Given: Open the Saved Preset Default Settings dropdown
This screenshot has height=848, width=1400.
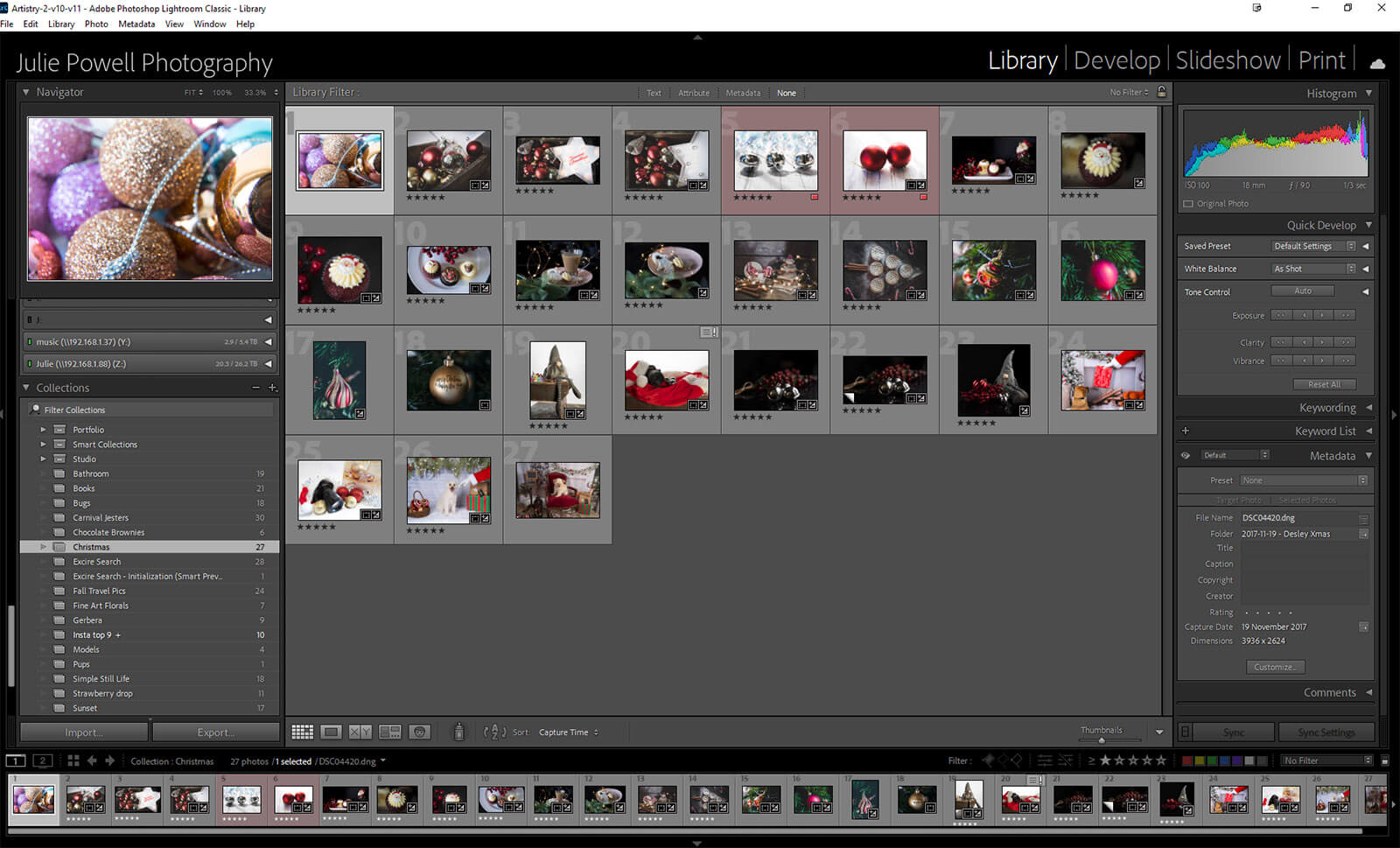Looking at the screenshot, I should pyautogui.click(x=1312, y=247).
